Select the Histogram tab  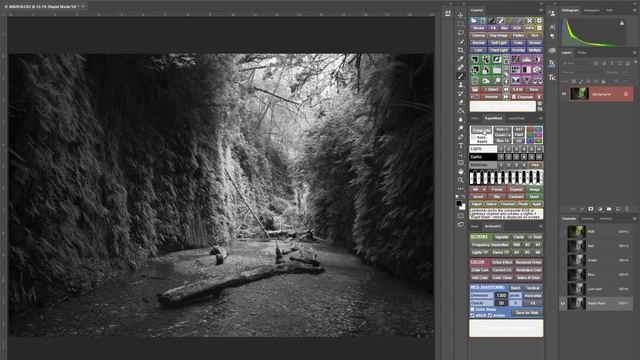pyautogui.click(x=571, y=10)
